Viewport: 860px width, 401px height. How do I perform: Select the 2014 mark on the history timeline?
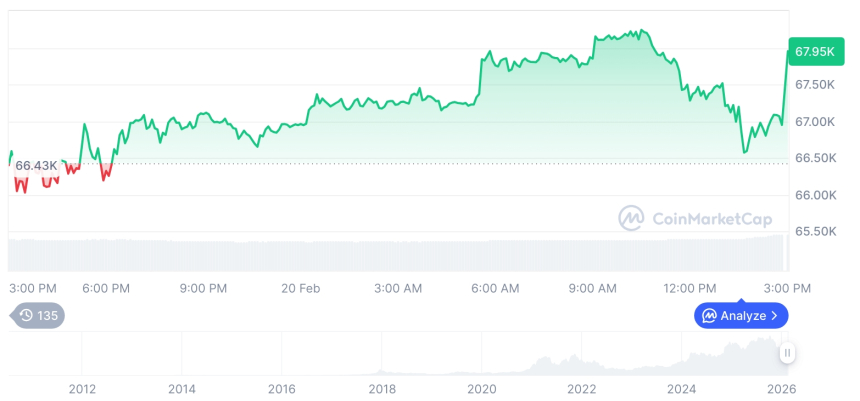[x=181, y=389]
